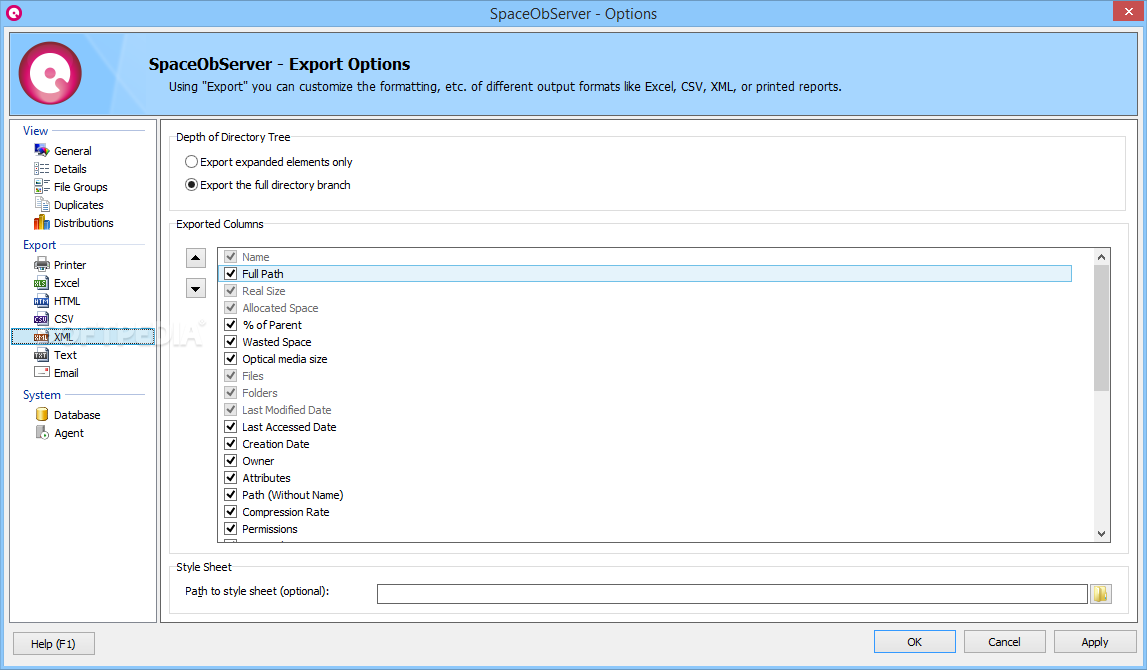Uncheck the Full Path column

230,274
